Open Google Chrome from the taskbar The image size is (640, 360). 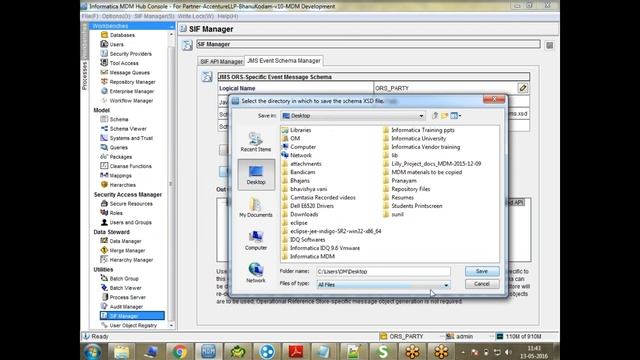click(179, 351)
